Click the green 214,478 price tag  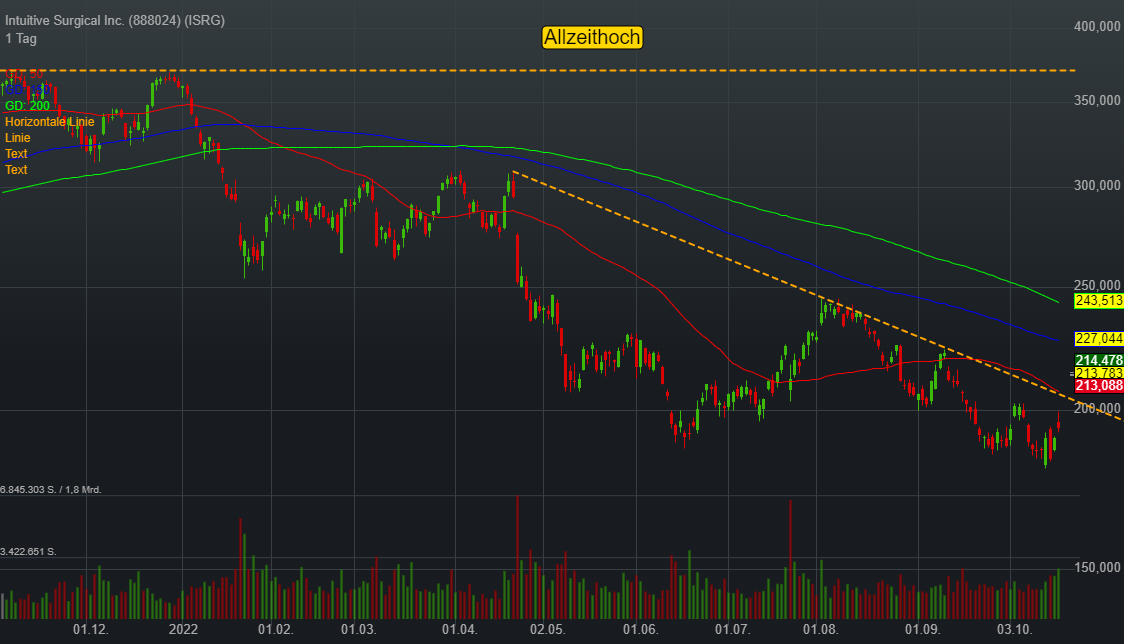click(1099, 360)
